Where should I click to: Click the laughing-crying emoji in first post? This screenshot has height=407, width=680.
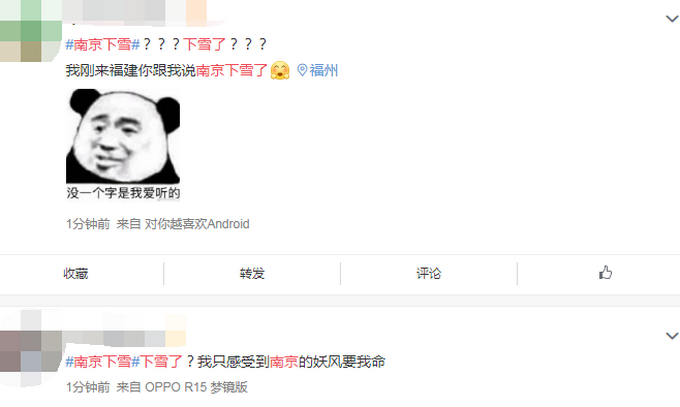tap(280, 70)
